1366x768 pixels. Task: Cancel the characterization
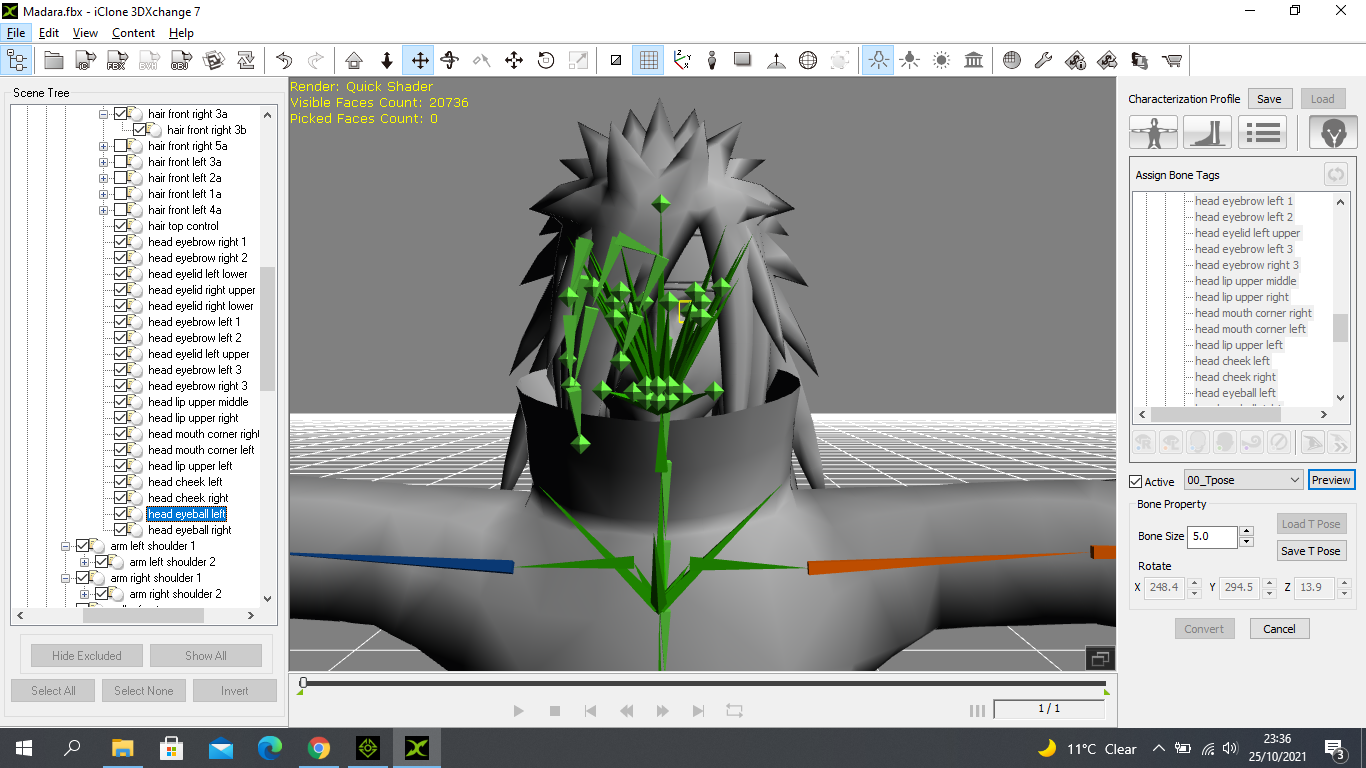coord(1279,629)
